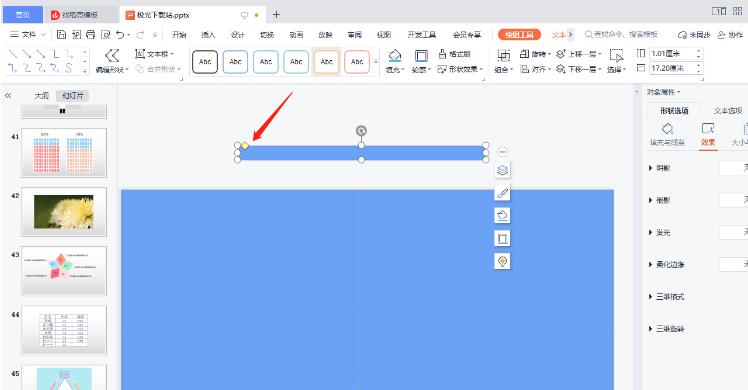The image size is (748, 390).
Task: Apply the black outlined Abc shape style
Action: pyautogui.click(x=205, y=62)
